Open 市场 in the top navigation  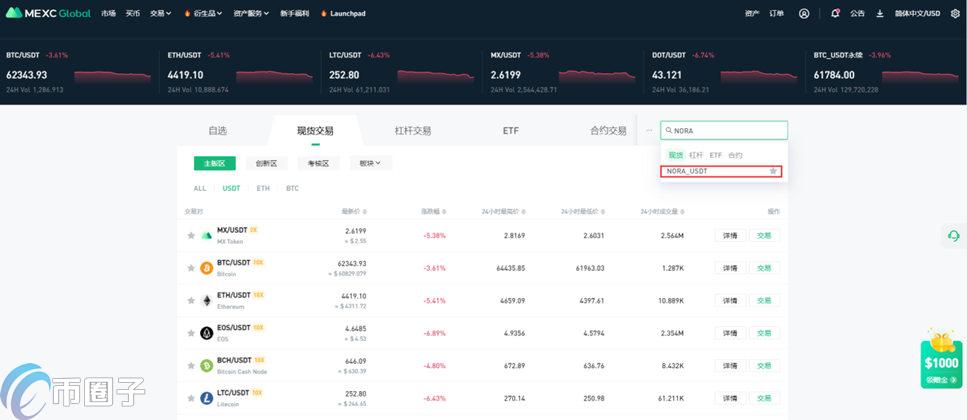pos(109,13)
